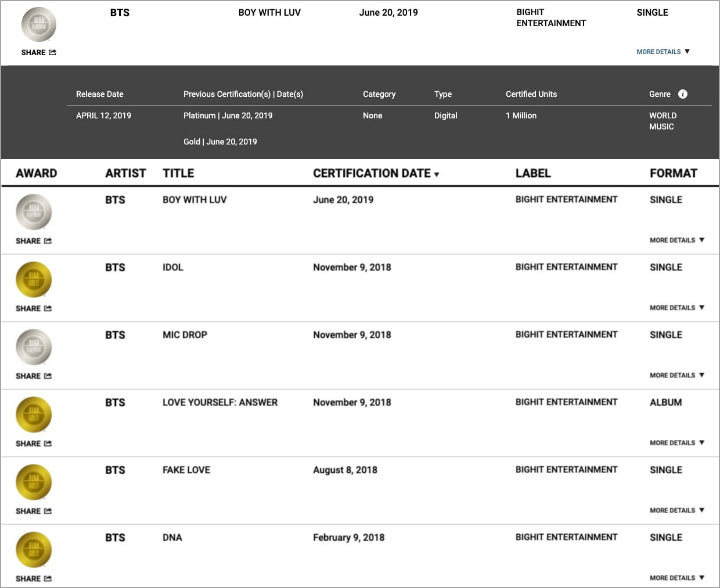Screen dimensions: 720x588
Task: Click the ALBUM format cell
Action: coord(665,402)
